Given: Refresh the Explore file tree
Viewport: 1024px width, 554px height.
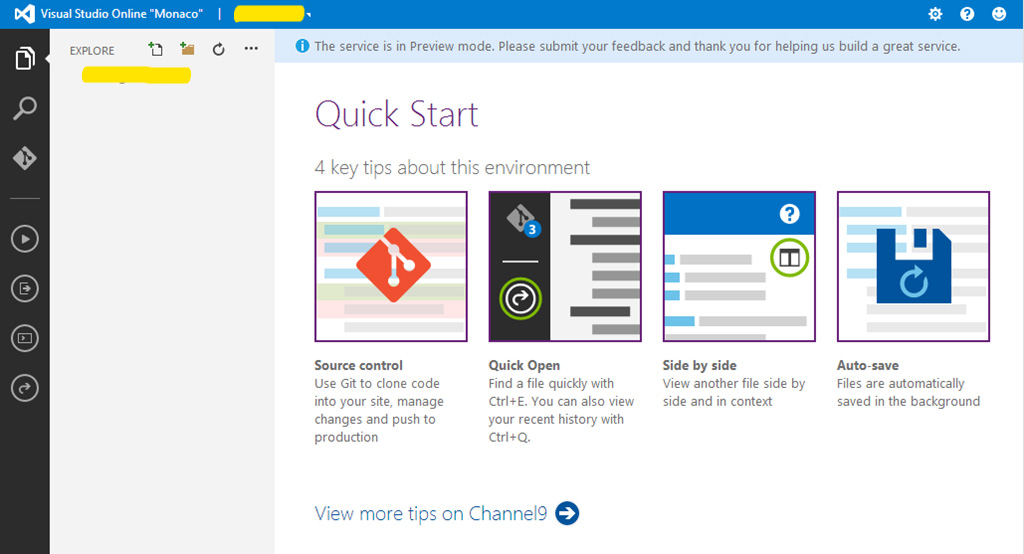Looking at the screenshot, I should 219,49.
